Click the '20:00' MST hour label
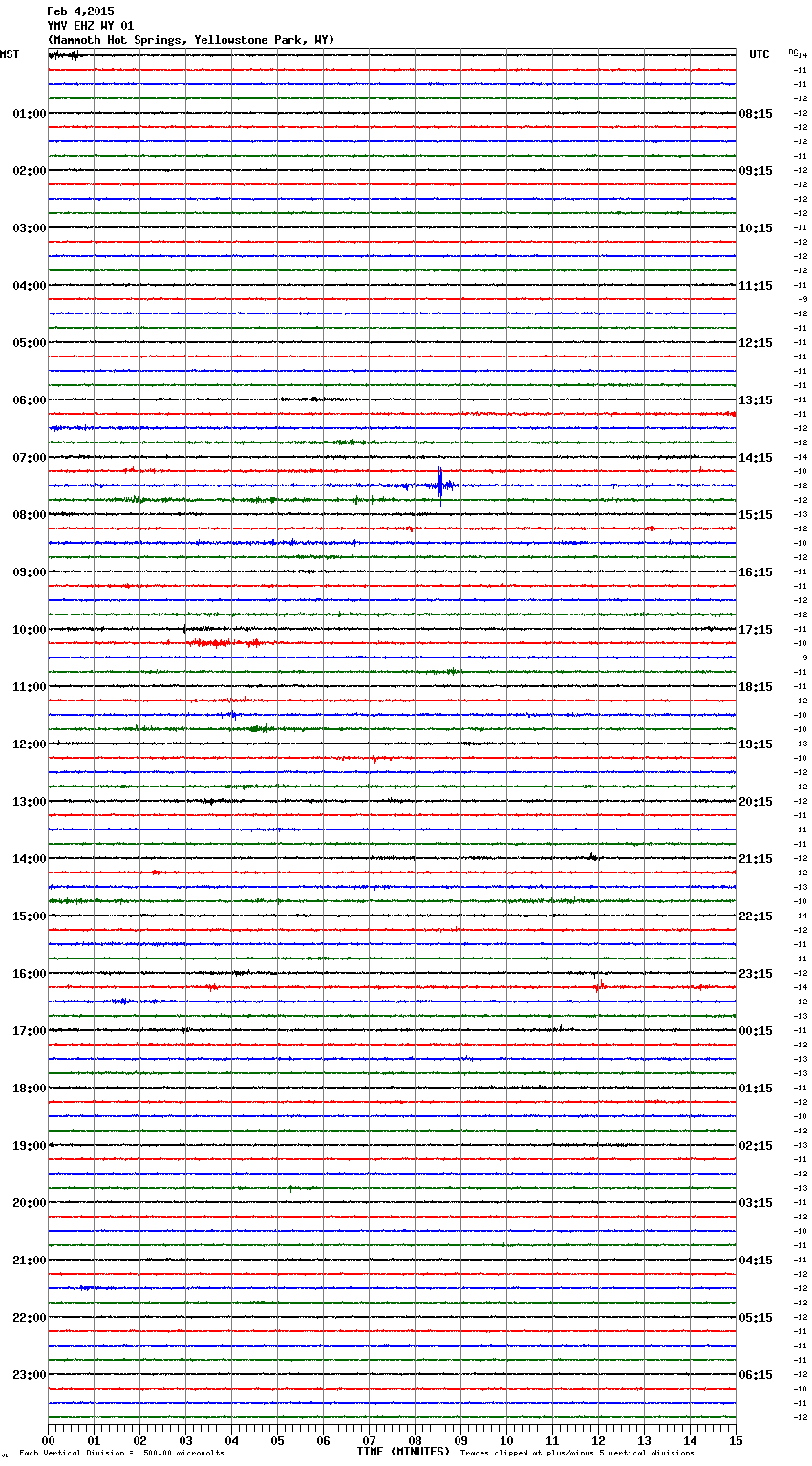 29,1203
